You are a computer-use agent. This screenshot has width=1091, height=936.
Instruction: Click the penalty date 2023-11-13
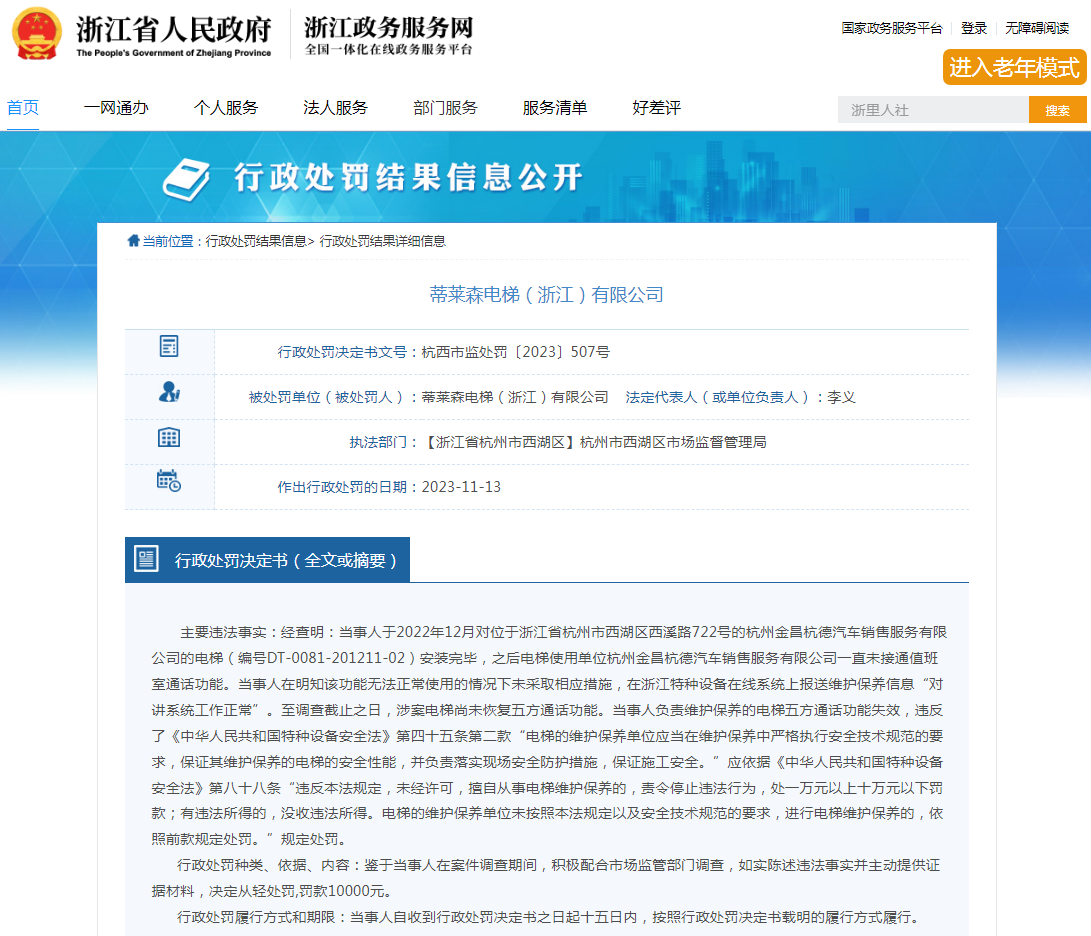coord(461,487)
